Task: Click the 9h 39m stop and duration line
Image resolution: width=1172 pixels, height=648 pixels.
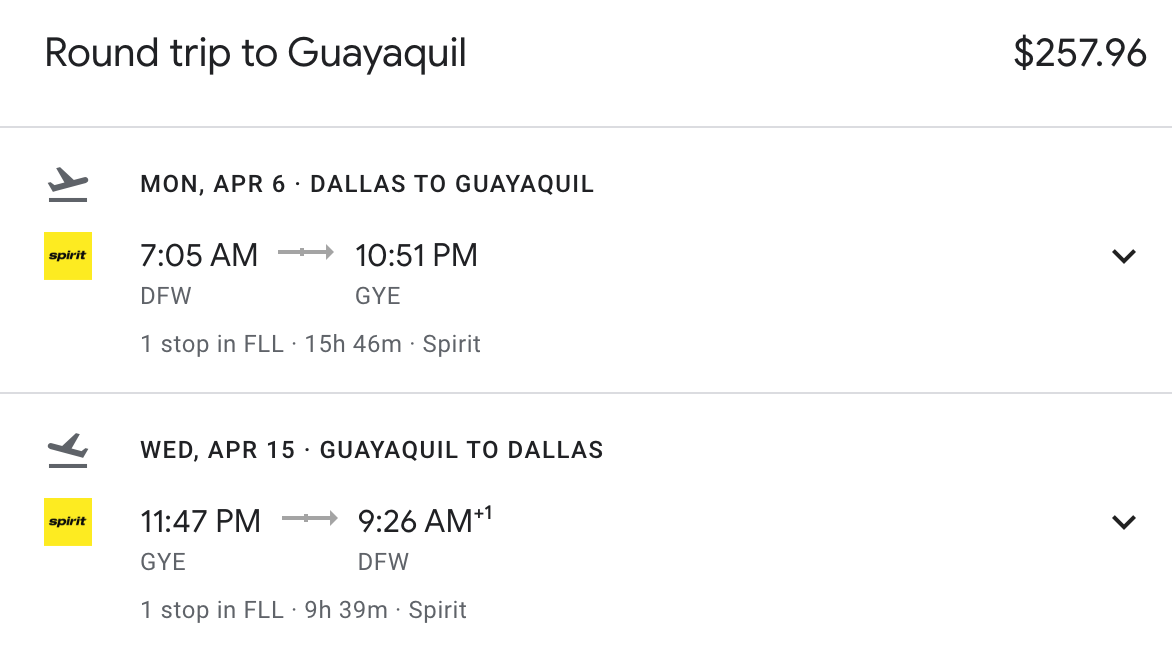Action: coord(304,610)
